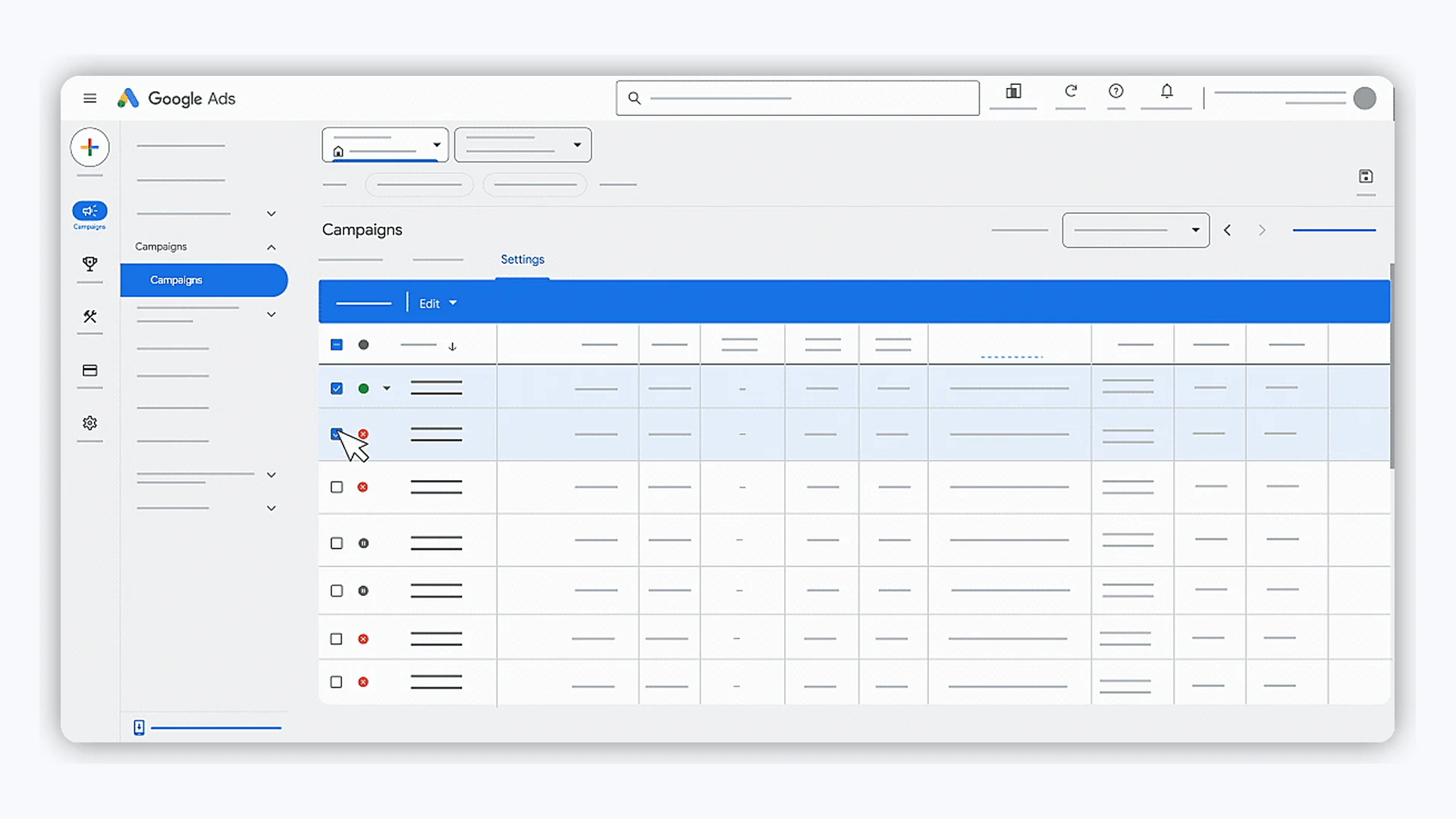Click the blue link at top right
The width and height of the screenshot is (1456, 819).
tap(1334, 230)
